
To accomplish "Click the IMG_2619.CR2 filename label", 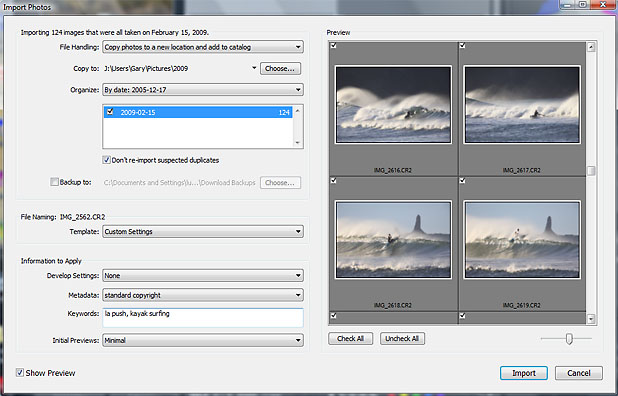I will click(521, 305).
